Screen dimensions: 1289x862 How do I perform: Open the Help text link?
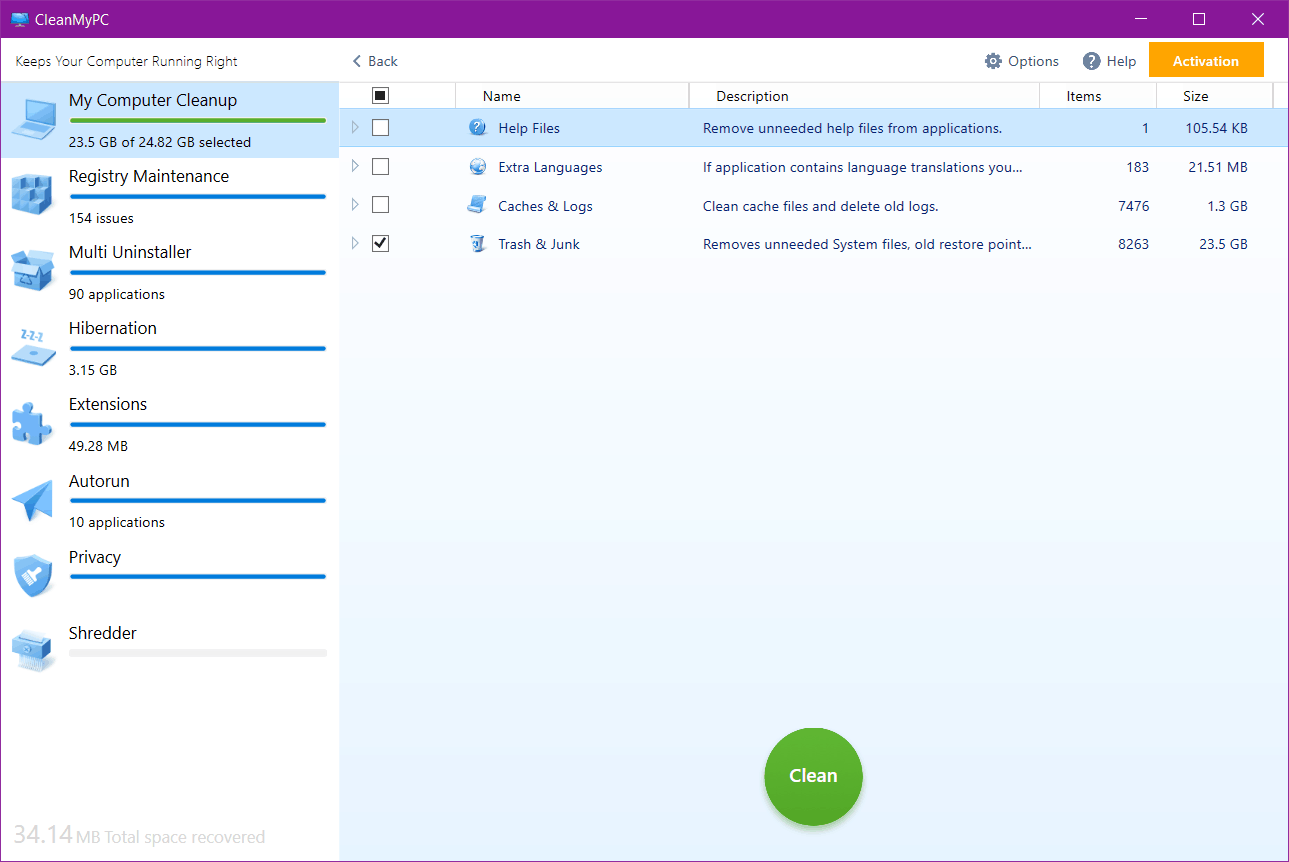tap(1121, 61)
